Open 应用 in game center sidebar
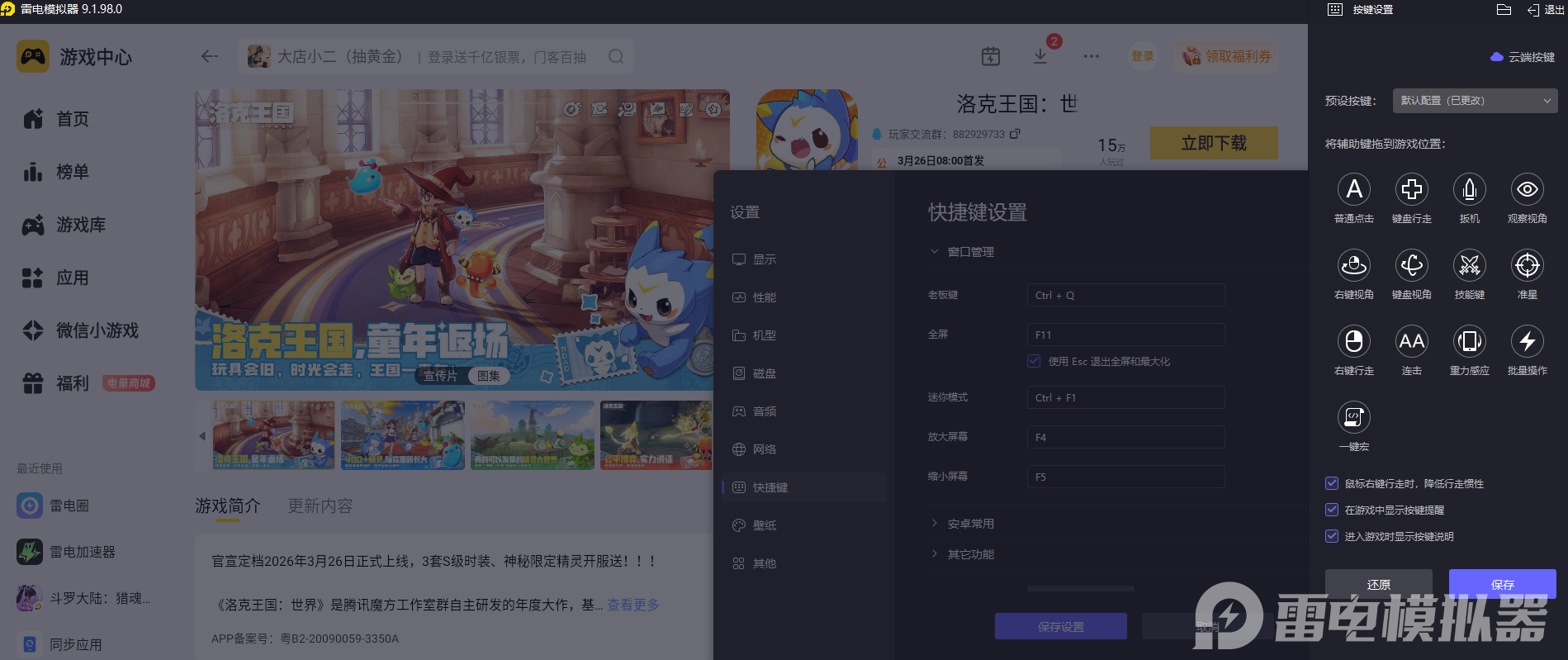 pos(56,278)
